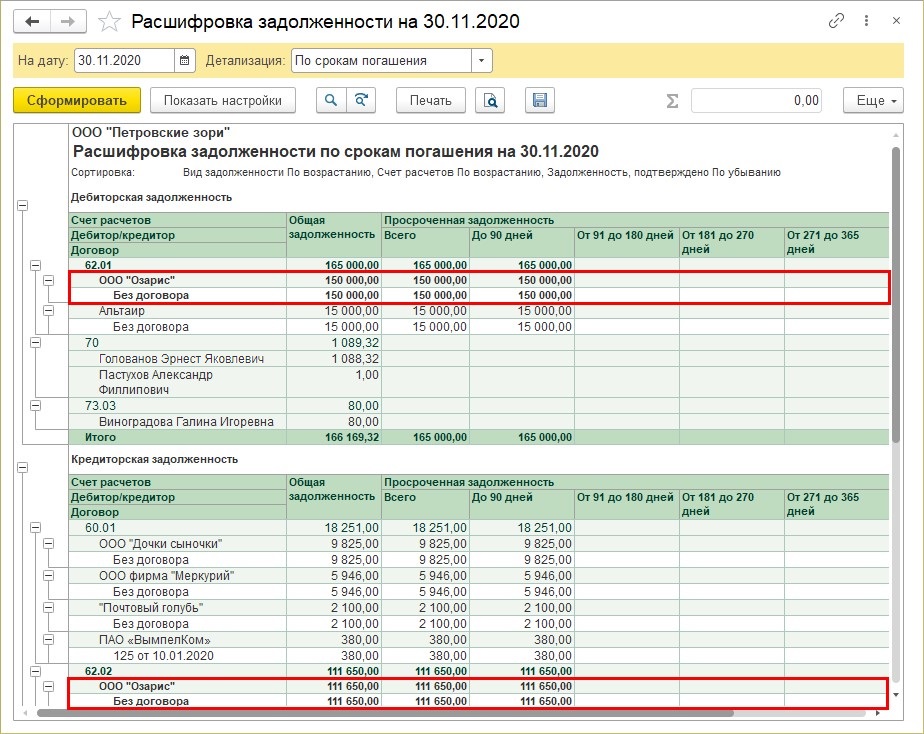Click the magnifier Find icon
The width and height of the screenshot is (924, 734).
331,101
